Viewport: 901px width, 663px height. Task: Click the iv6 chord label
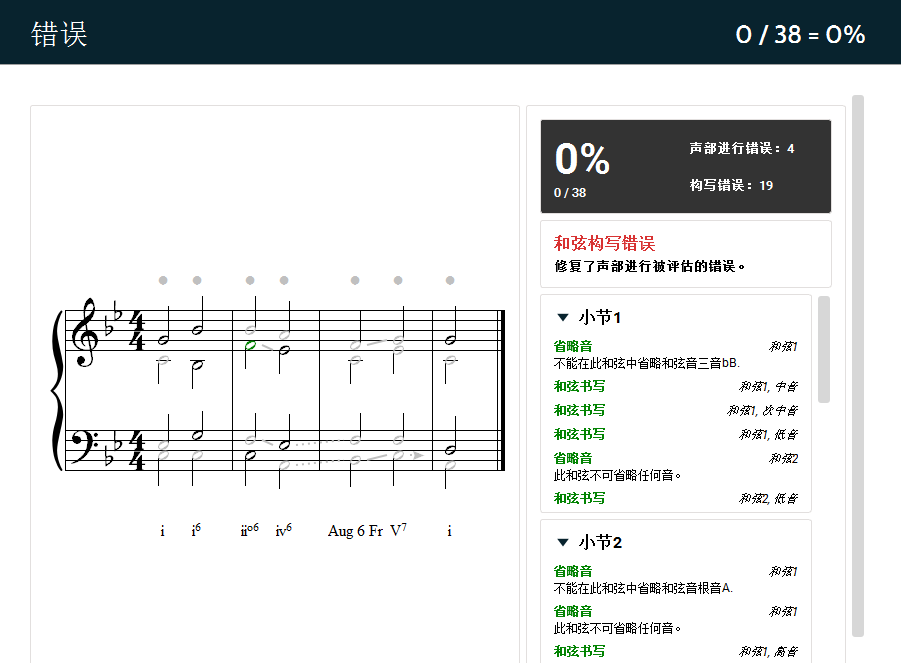[284, 530]
